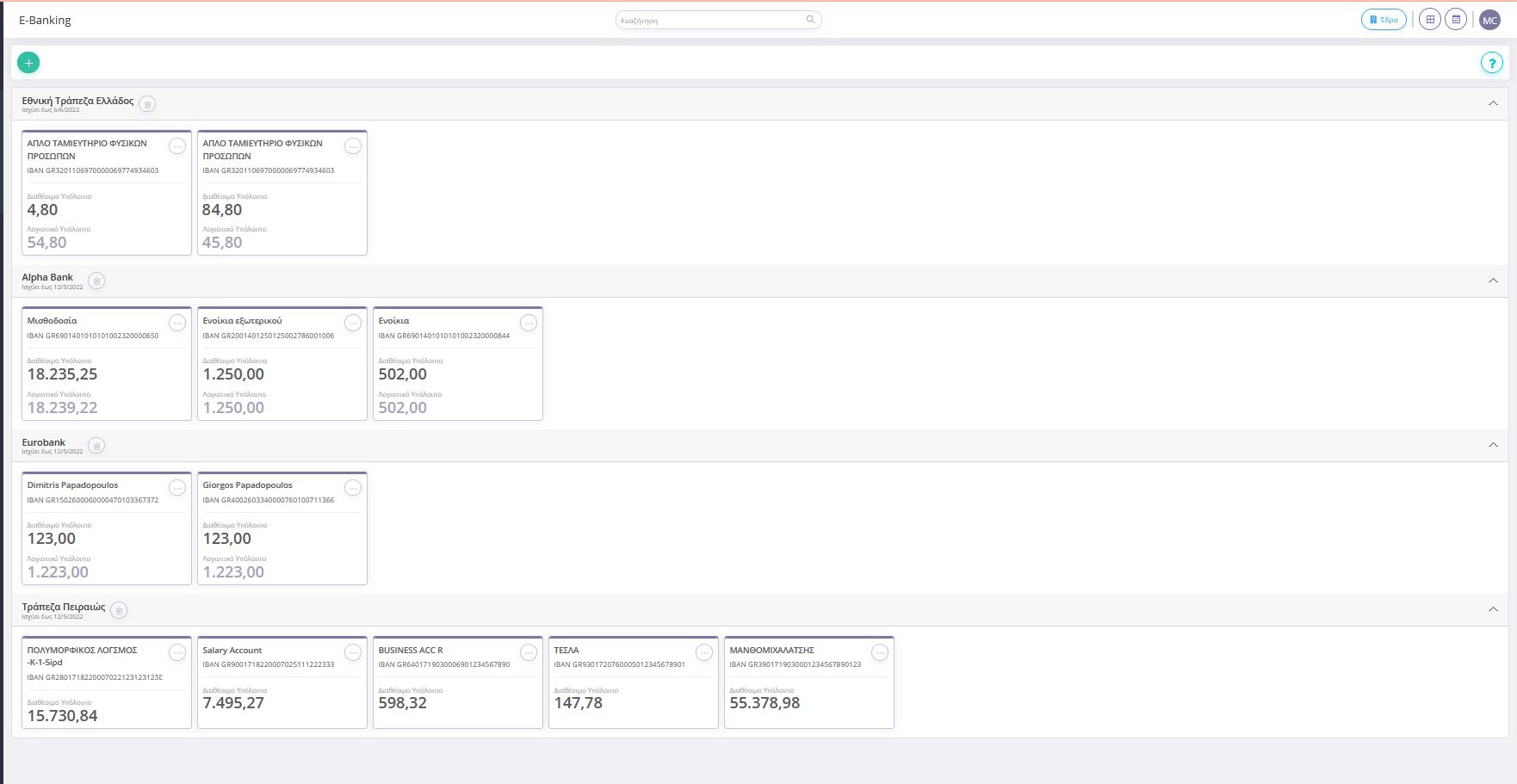1517x784 pixels.
Task: Click IBAN GR2001401250125002786001006
Action: [x=269, y=336]
